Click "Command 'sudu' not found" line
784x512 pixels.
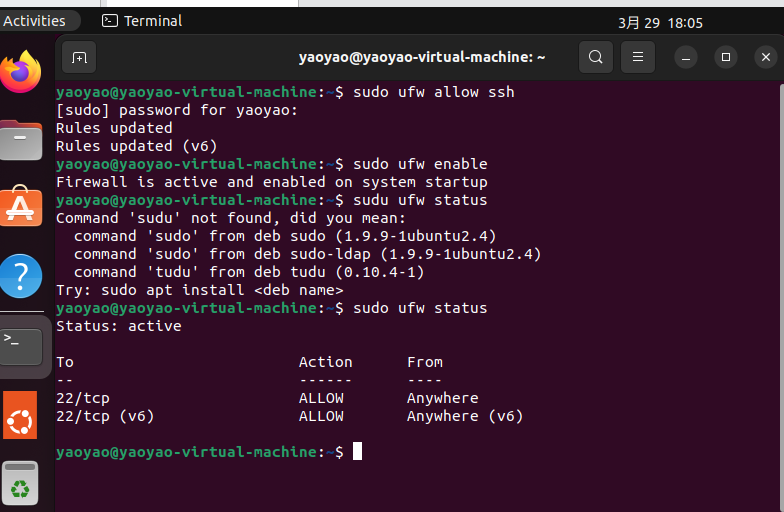coord(230,218)
